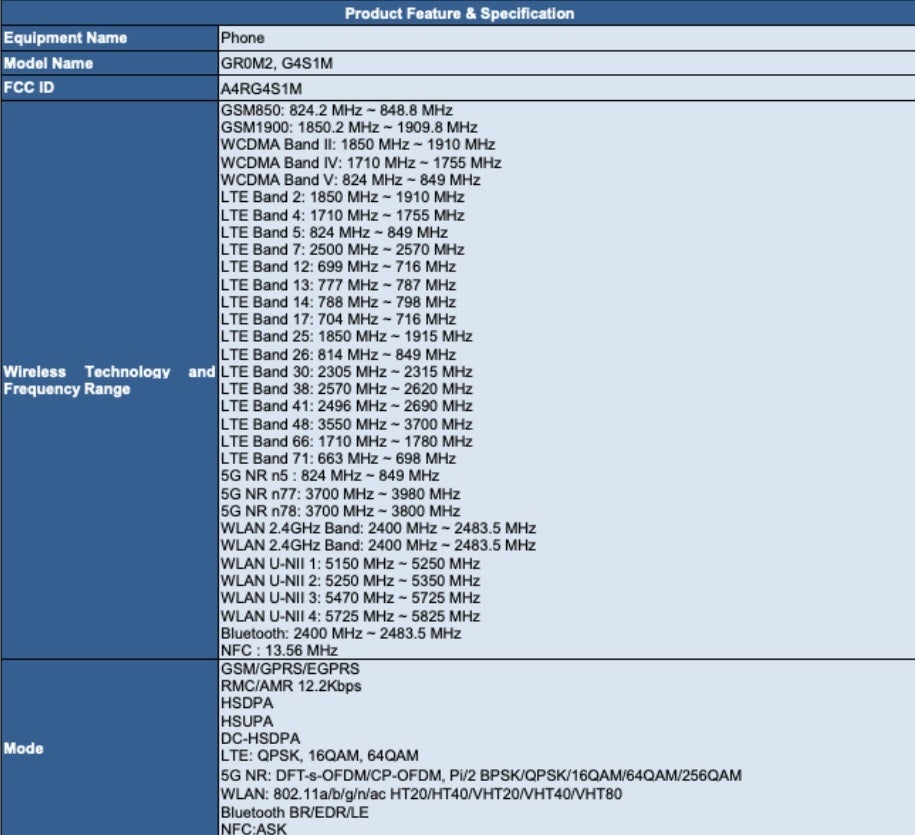Select the 'WCDMA Band II' frequency line
The width and height of the screenshot is (915, 835).
[x=358, y=144]
